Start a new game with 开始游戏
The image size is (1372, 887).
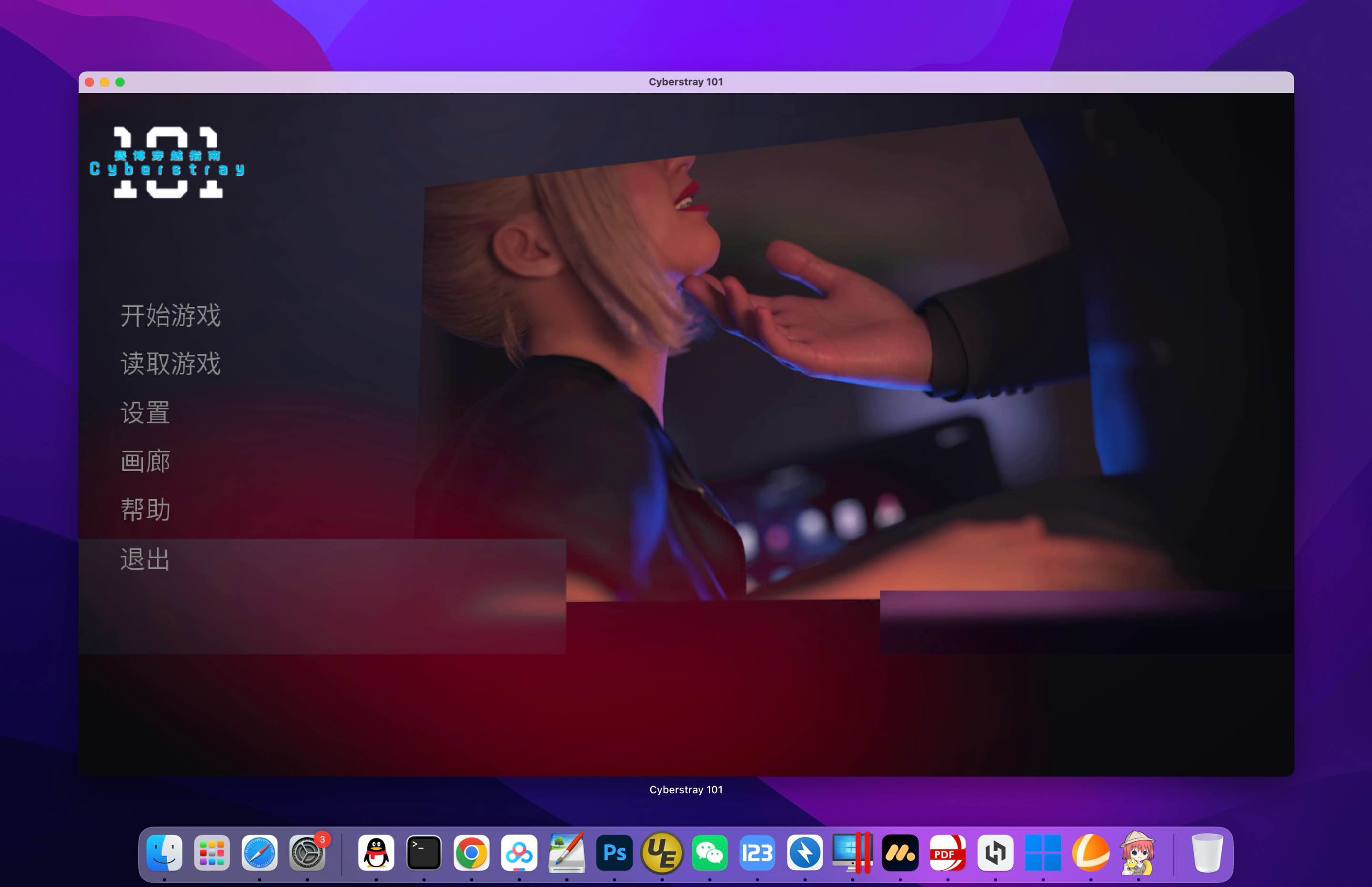171,315
